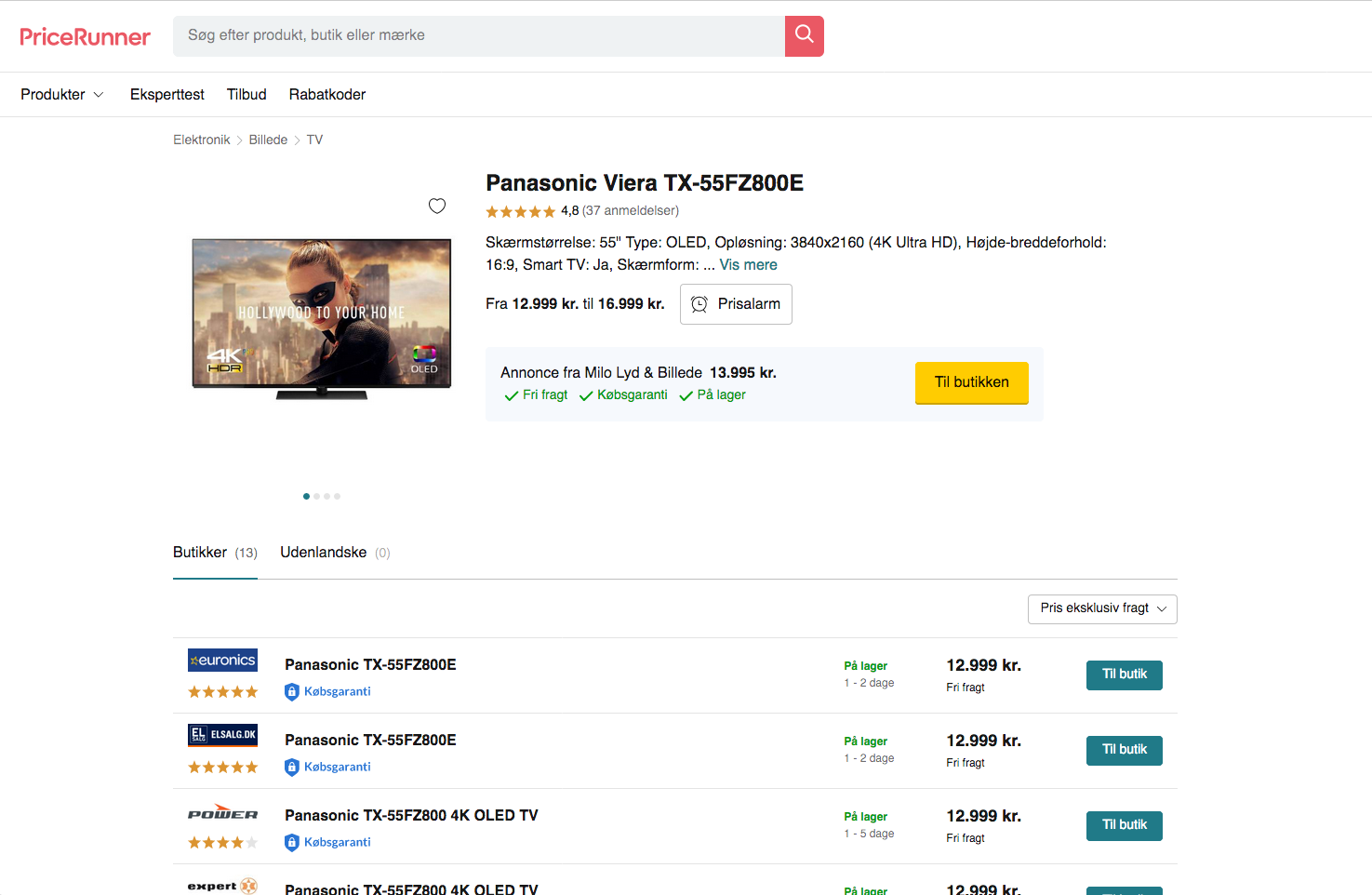Click Til butik for the Elsalg.dk offer
The height and width of the screenshot is (895, 1372).
[x=1124, y=750]
